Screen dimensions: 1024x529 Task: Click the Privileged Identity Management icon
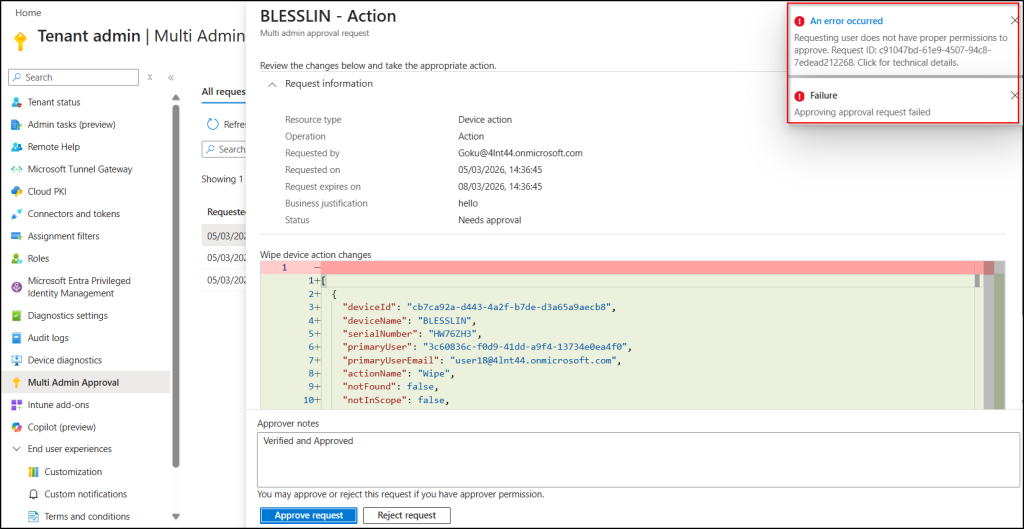click(17, 287)
